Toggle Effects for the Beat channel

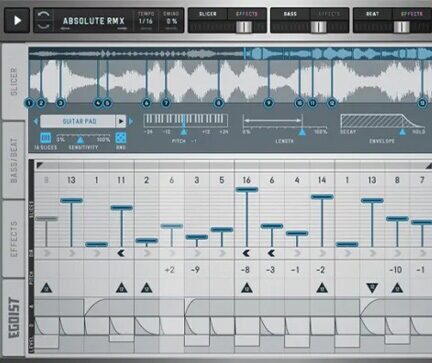coord(412,14)
